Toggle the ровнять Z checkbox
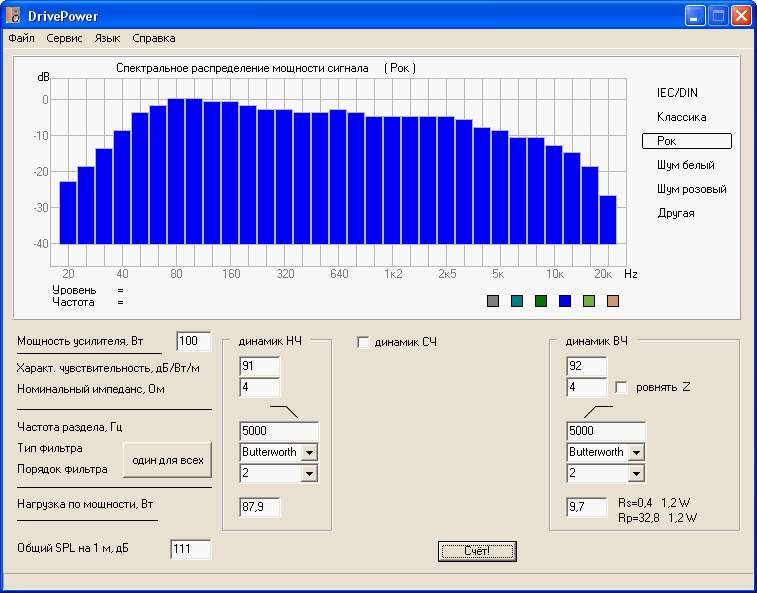This screenshot has width=757, height=593. coord(621,387)
